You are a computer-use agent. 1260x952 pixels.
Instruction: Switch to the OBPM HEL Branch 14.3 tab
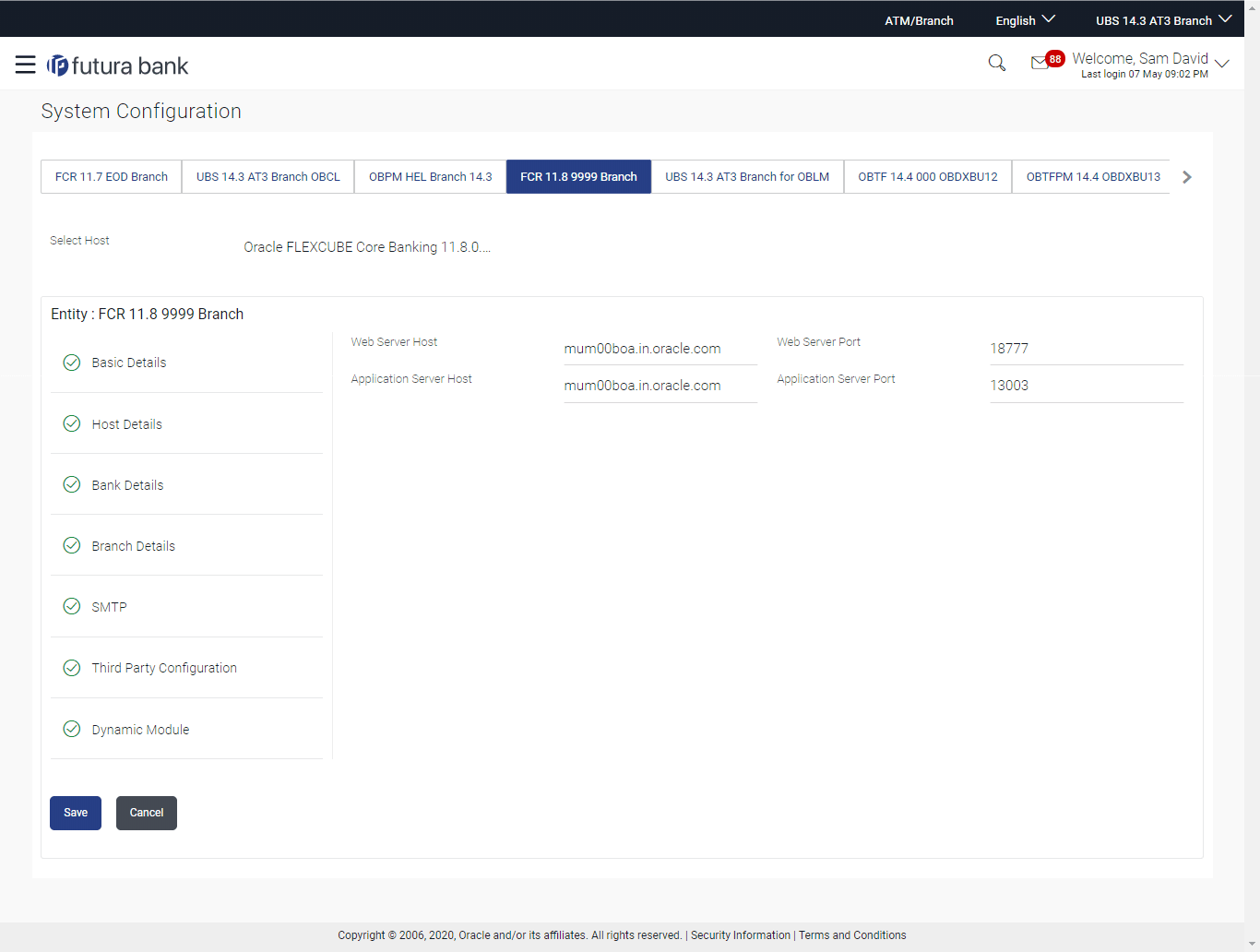click(431, 177)
